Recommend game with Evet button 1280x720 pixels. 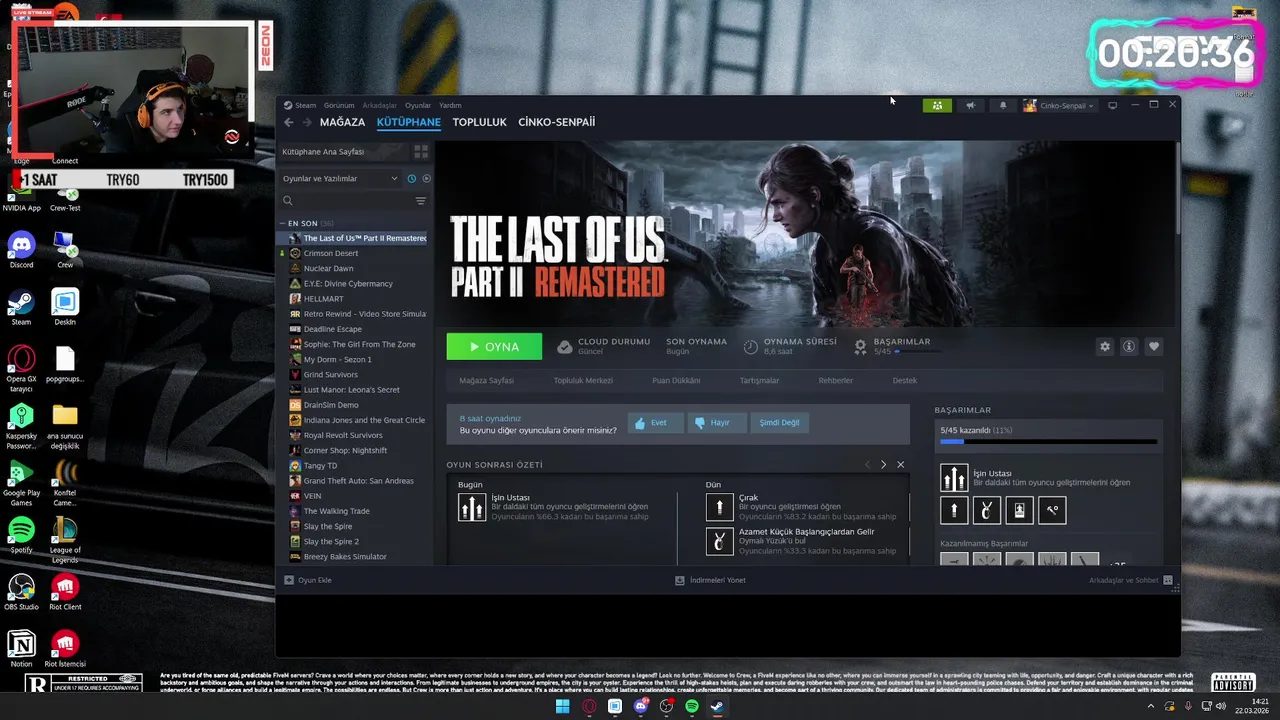pyautogui.click(x=656, y=422)
